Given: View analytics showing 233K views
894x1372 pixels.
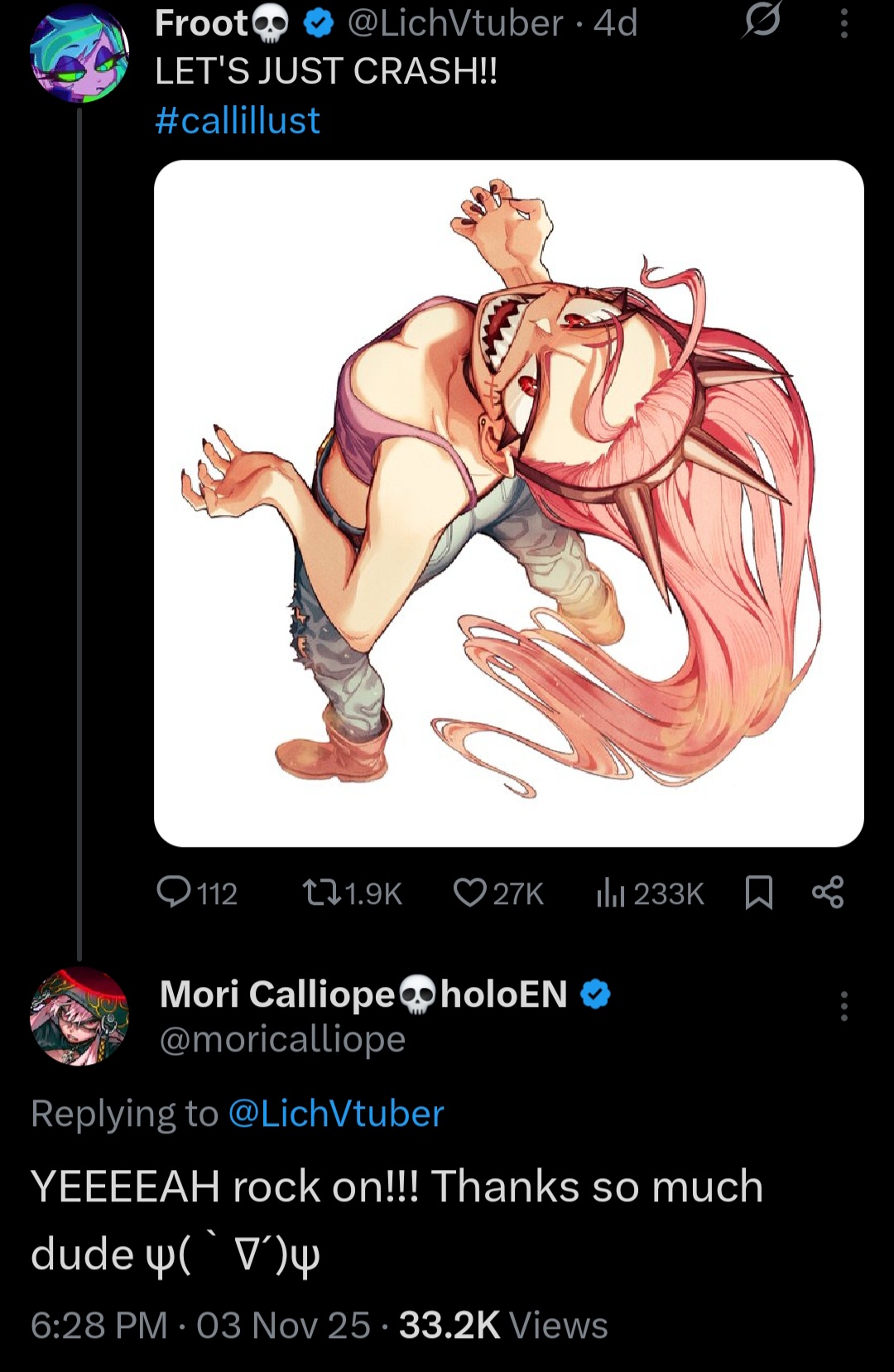Looking at the screenshot, I should click(650, 893).
